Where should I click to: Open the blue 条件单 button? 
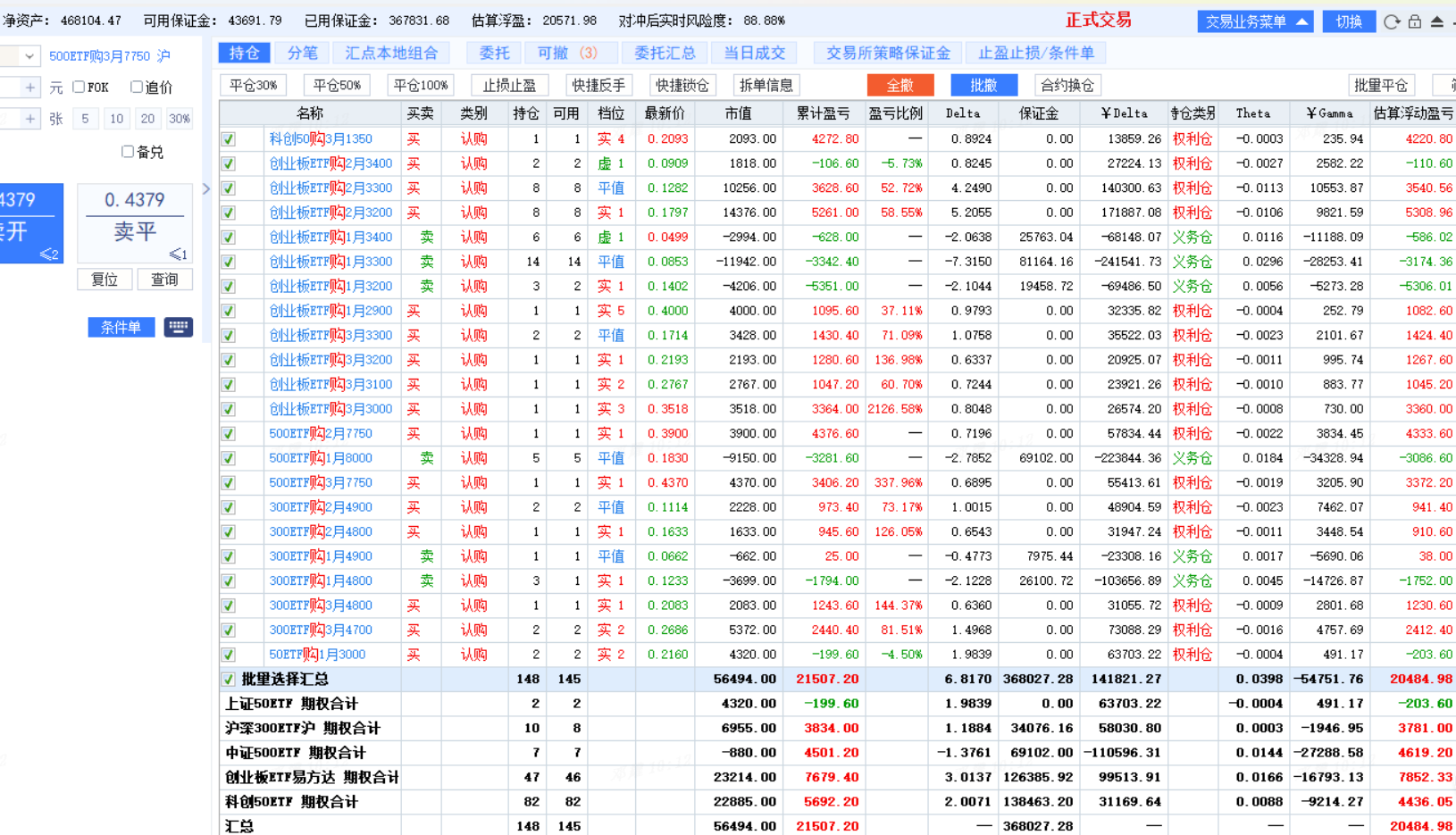[x=121, y=327]
